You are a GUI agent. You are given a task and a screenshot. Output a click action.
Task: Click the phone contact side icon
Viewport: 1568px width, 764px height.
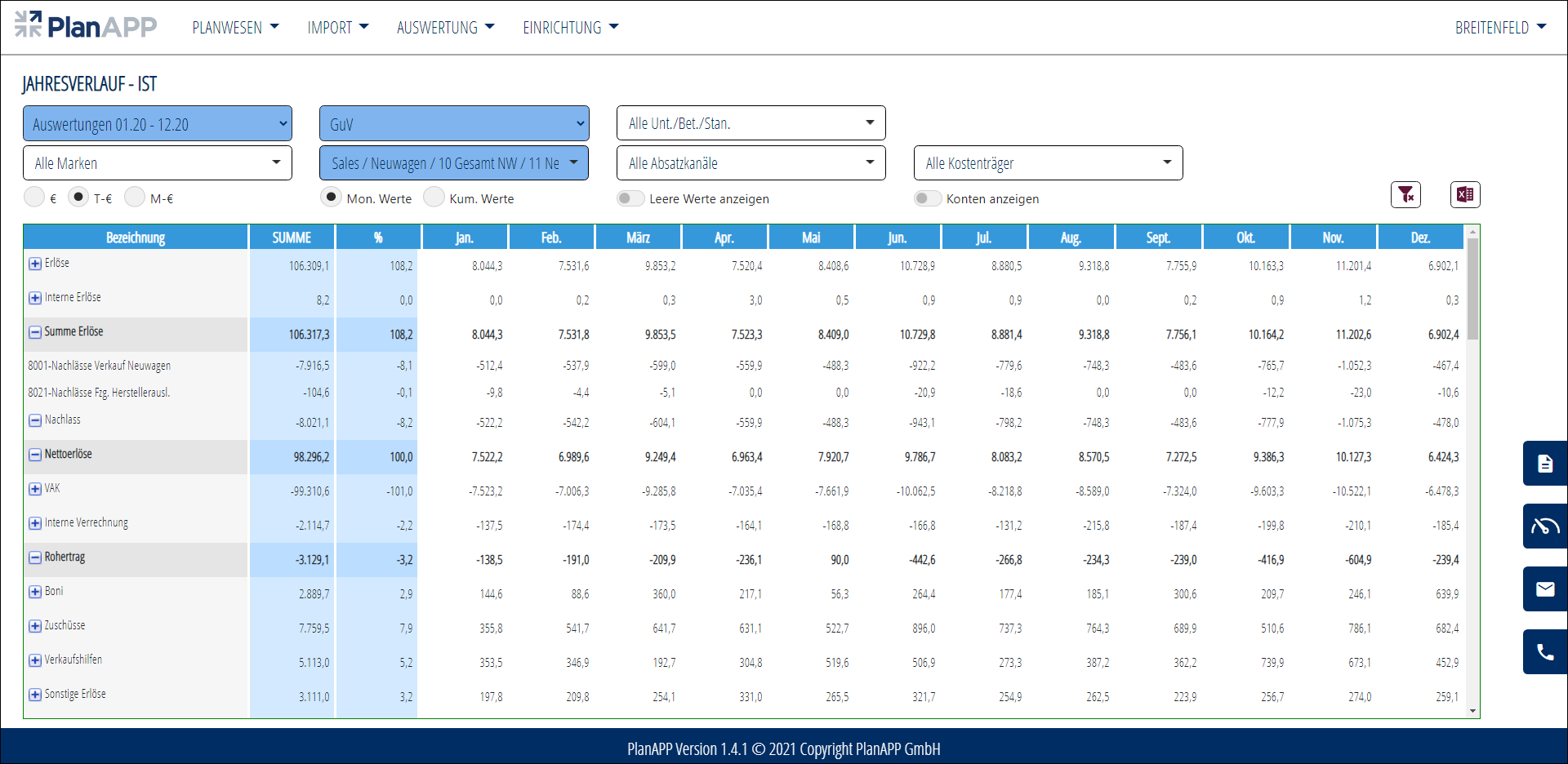(1544, 651)
